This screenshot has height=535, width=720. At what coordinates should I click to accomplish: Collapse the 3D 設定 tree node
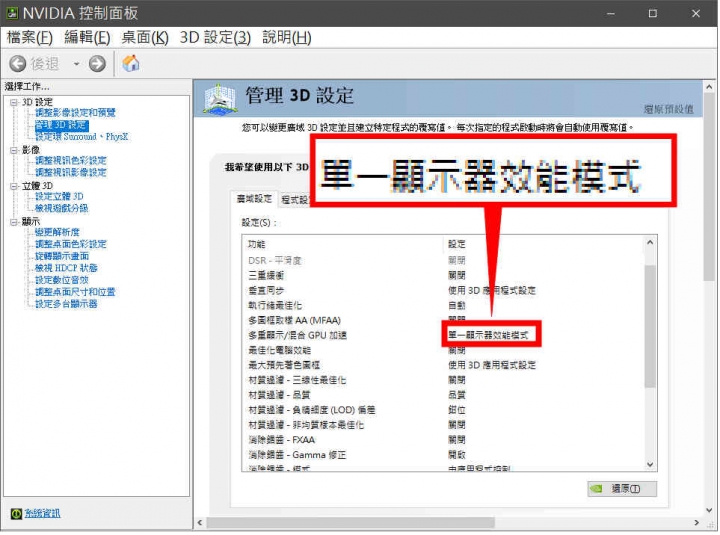point(14,102)
